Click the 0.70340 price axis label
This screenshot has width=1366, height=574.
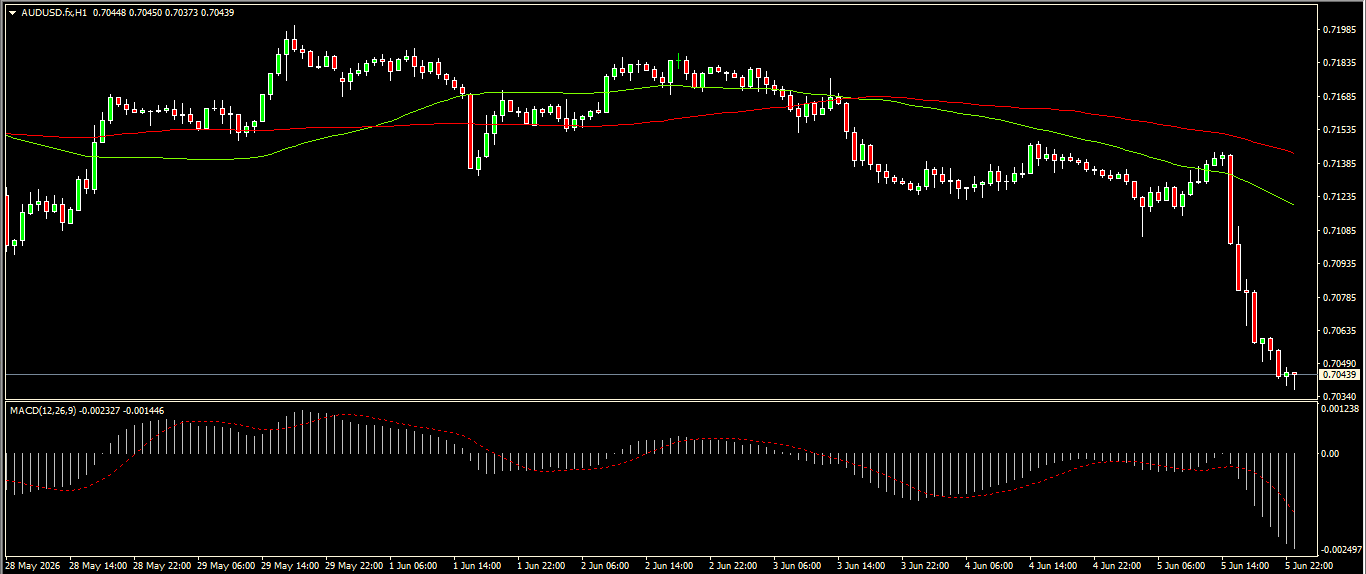[1338, 397]
